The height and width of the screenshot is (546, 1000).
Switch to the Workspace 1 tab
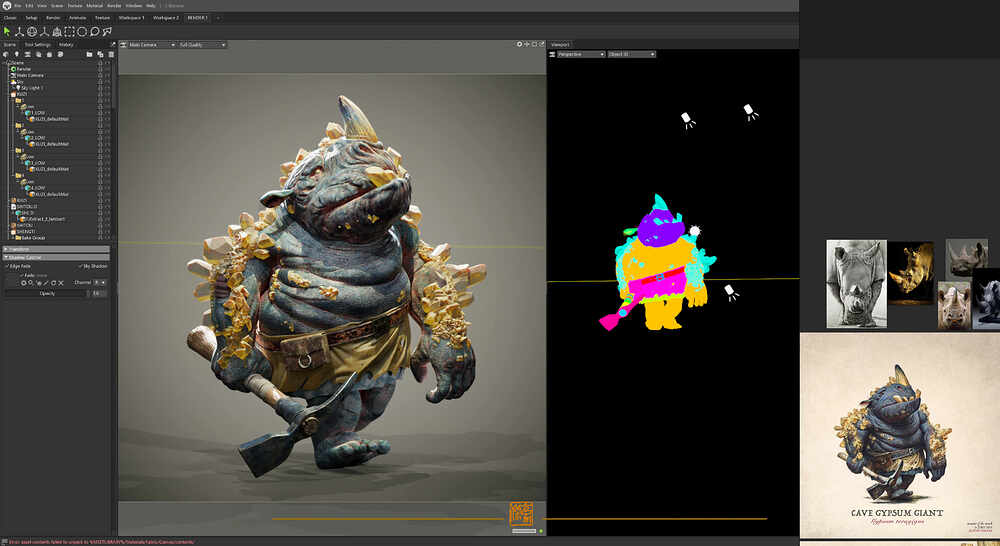click(131, 18)
